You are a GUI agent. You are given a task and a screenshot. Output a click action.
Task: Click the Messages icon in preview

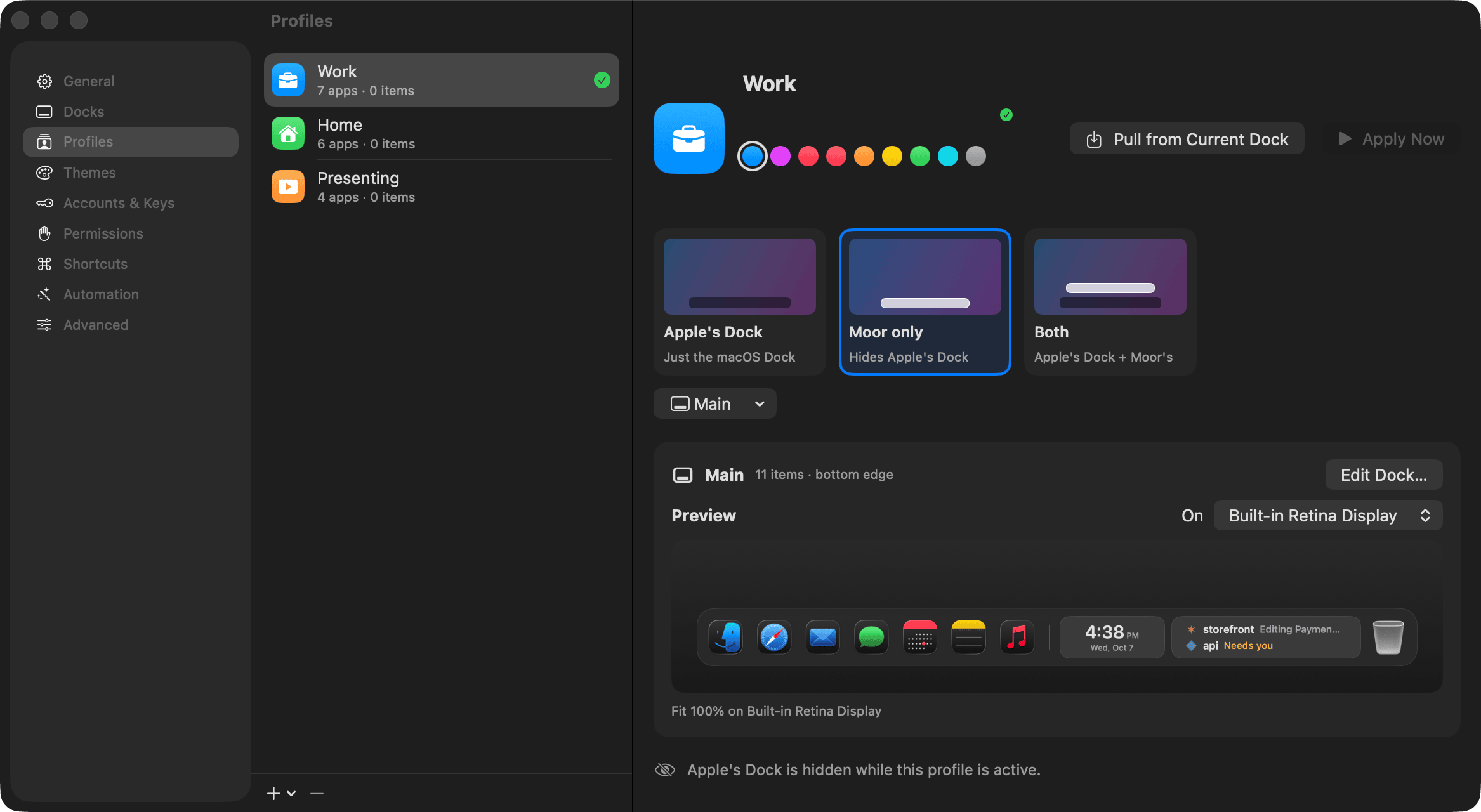(871, 638)
